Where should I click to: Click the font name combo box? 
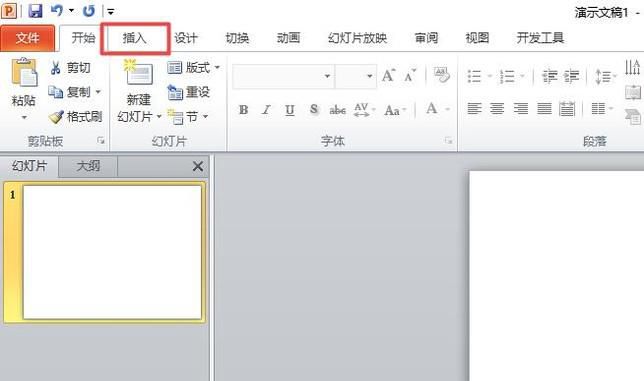[283, 76]
